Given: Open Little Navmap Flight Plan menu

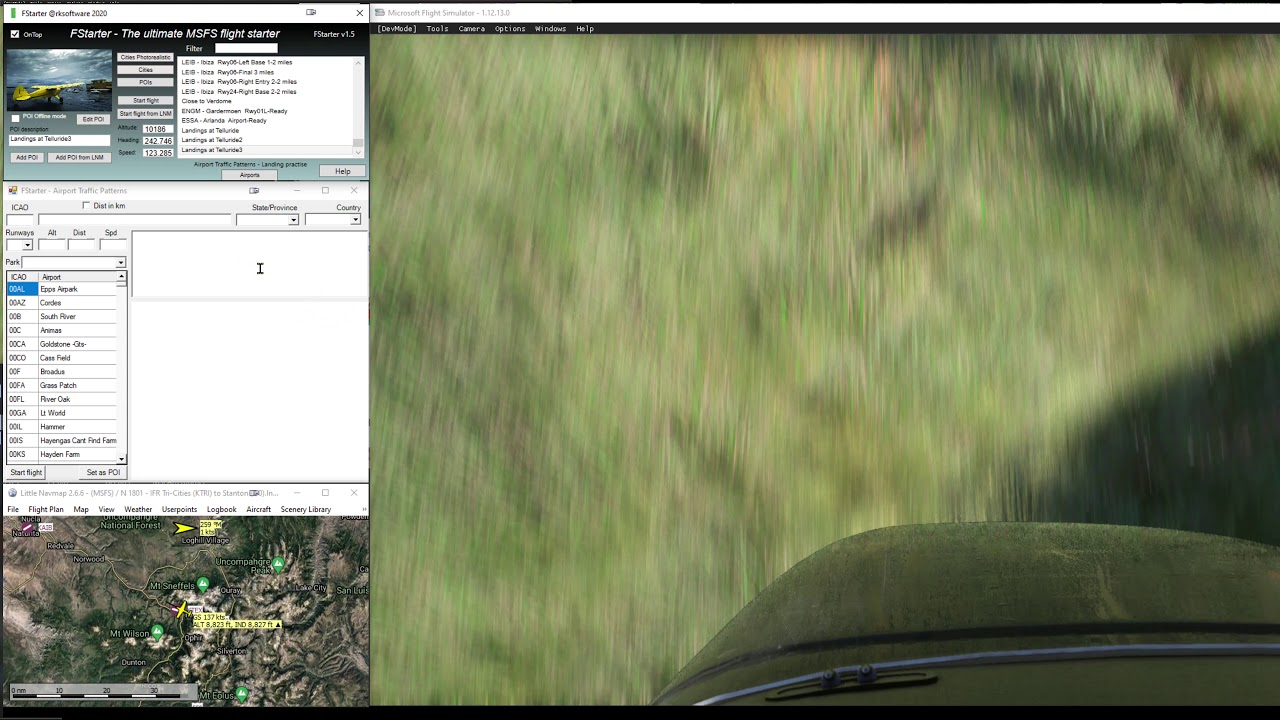Looking at the screenshot, I should point(46,510).
